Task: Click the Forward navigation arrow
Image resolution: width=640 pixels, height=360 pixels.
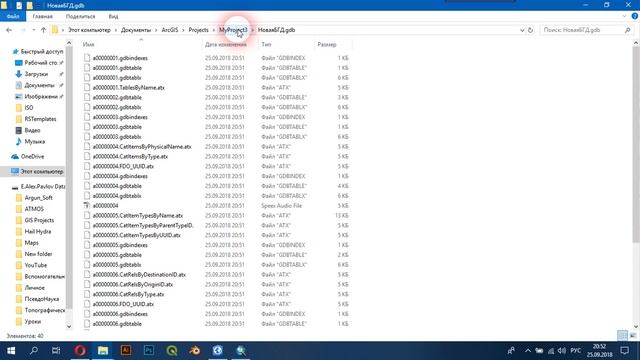Action: (23, 30)
